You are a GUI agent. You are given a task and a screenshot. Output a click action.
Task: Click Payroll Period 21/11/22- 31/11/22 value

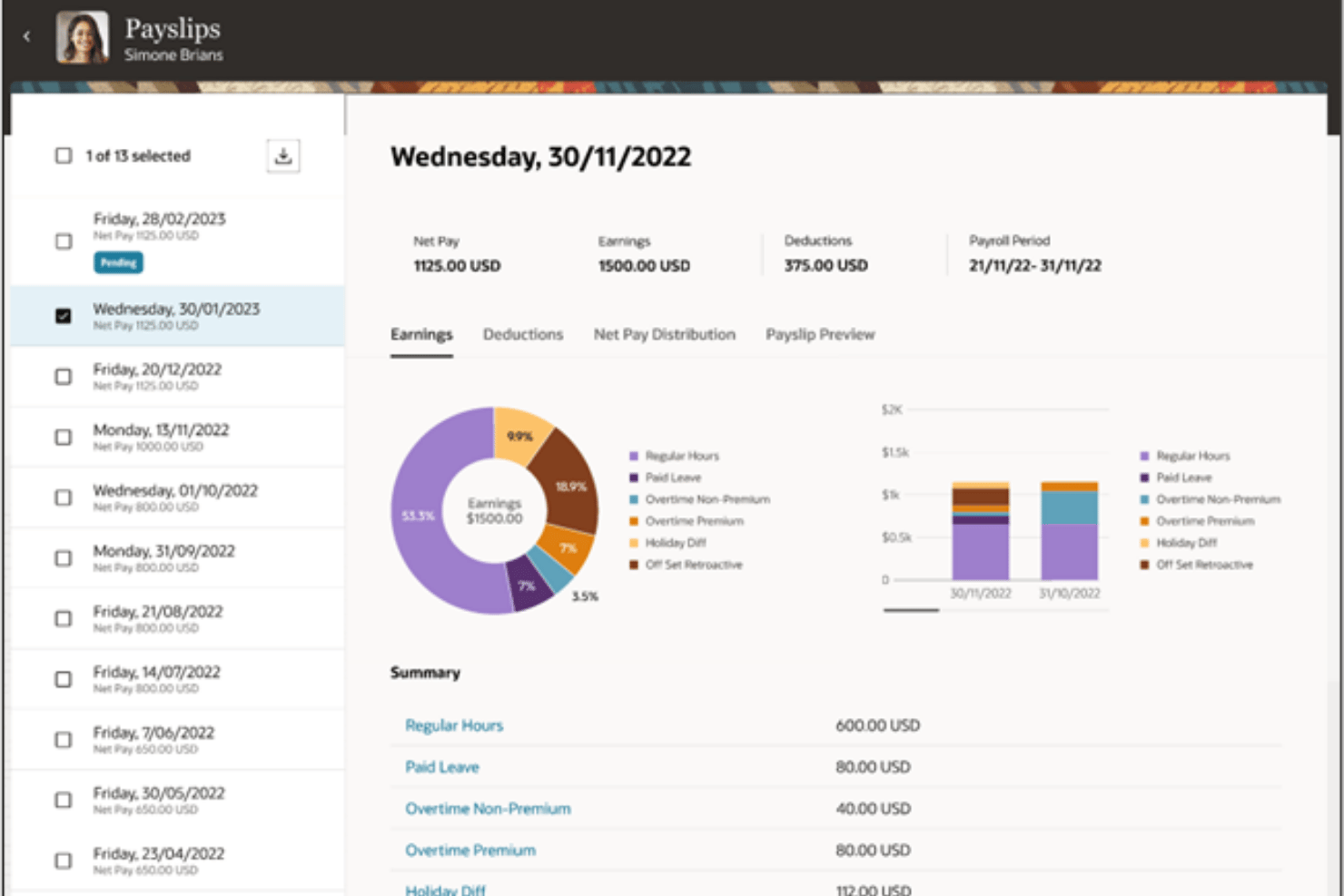pyautogui.click(x=1035, y=266)
